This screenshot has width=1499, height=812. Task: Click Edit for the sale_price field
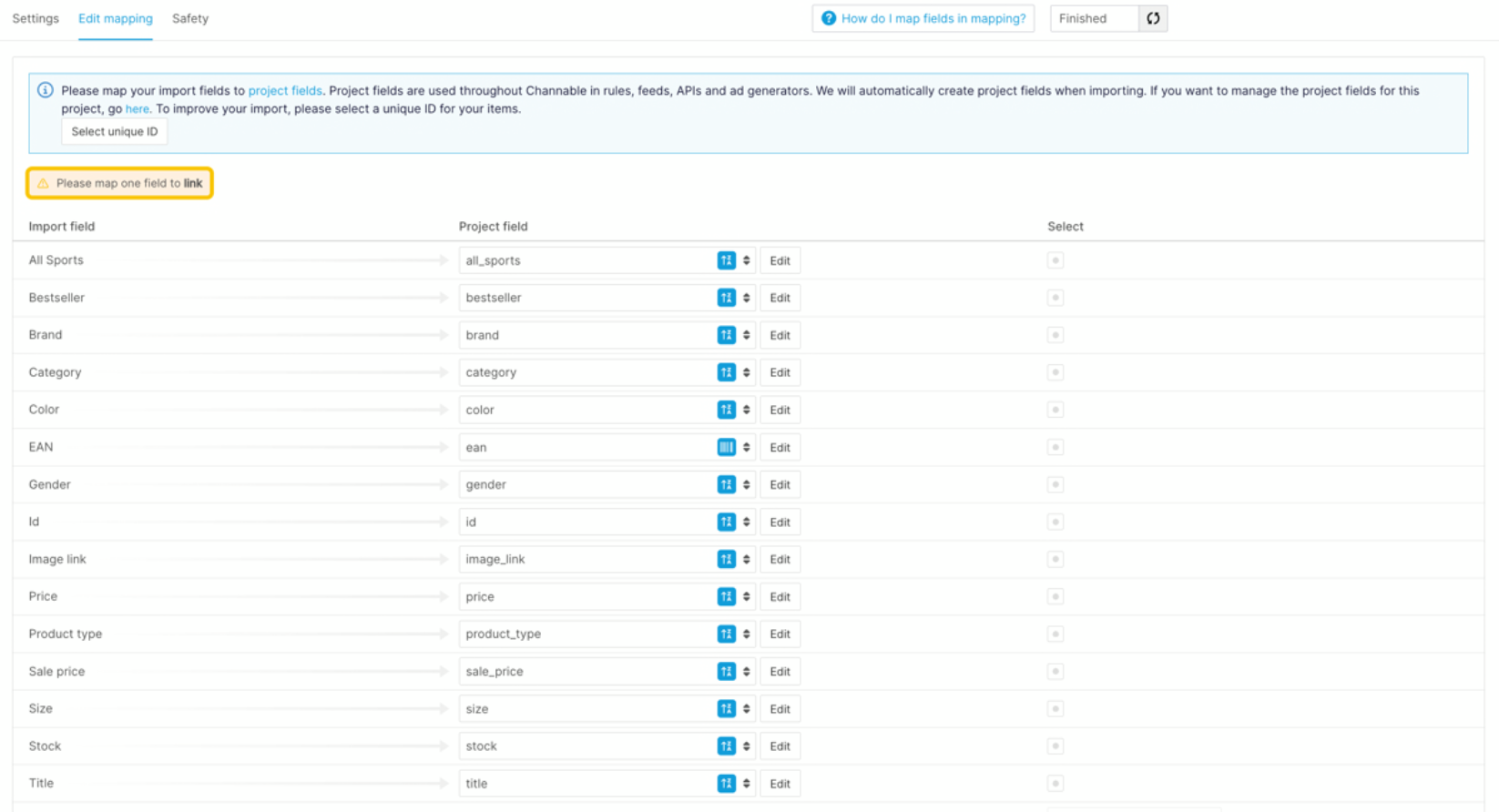[x=780, y=671]
